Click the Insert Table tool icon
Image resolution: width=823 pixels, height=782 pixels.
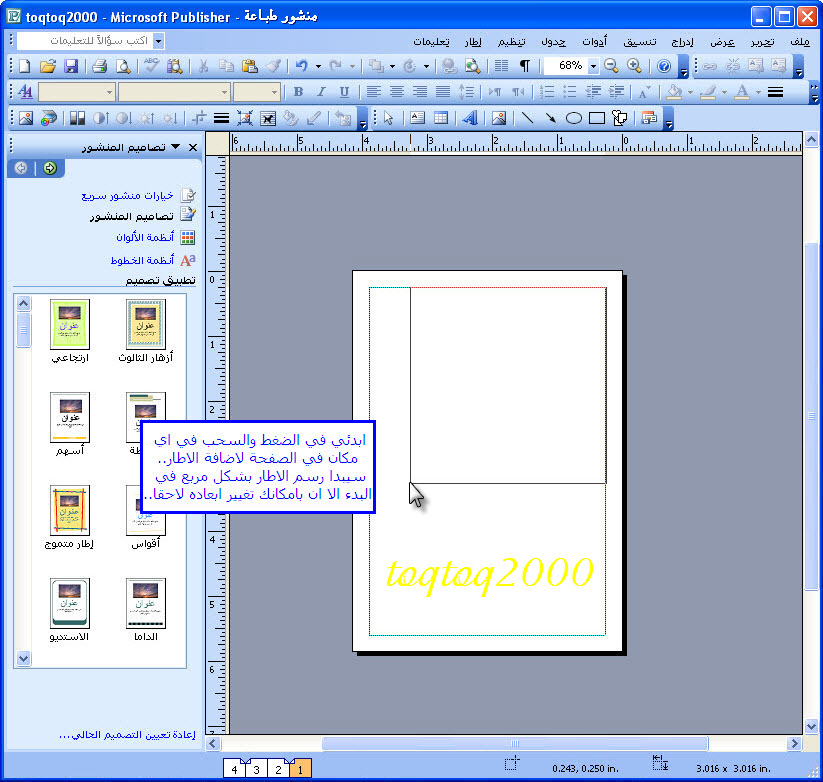[441, 118]
